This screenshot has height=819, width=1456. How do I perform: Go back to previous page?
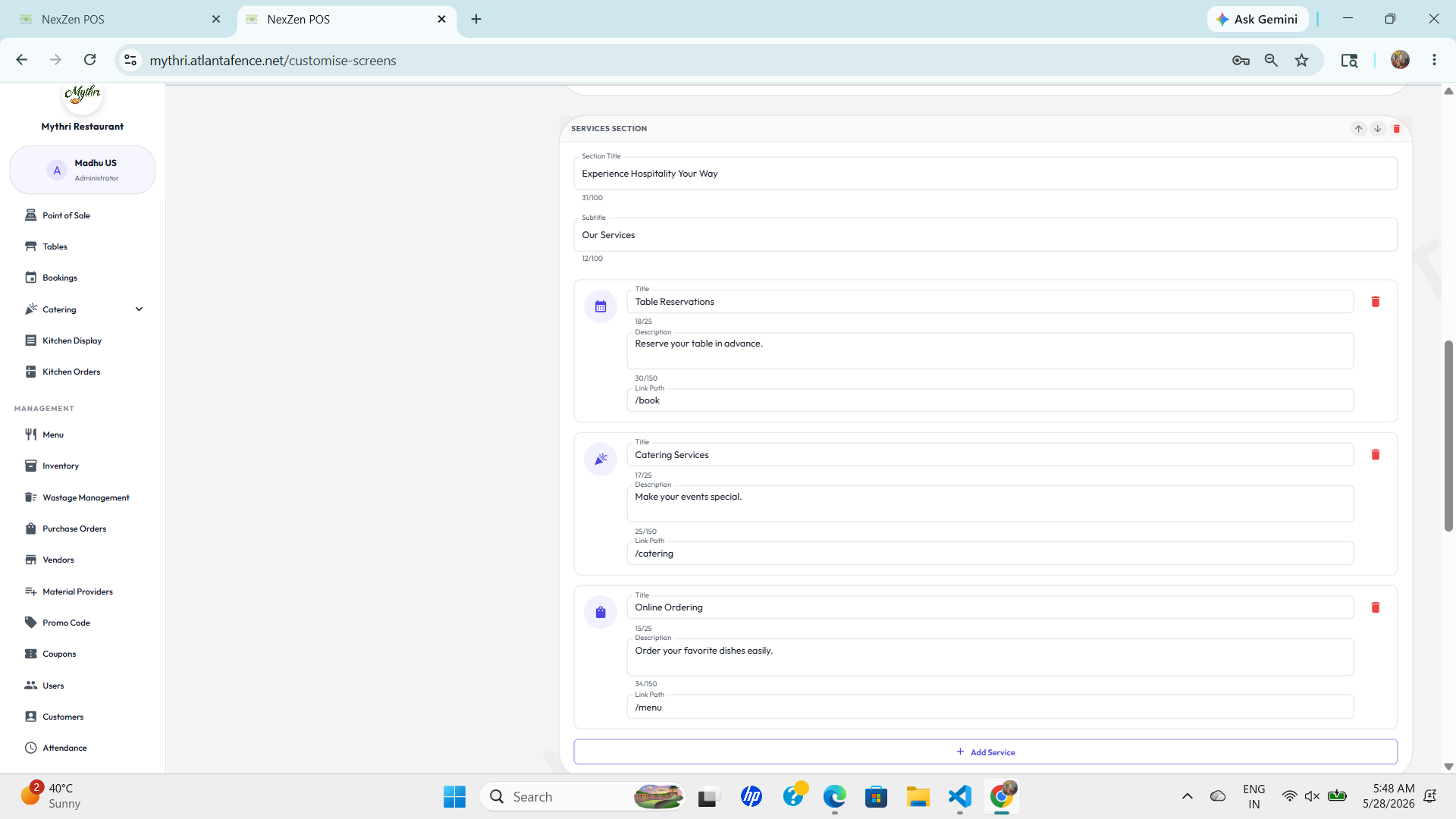pos(21,60)
